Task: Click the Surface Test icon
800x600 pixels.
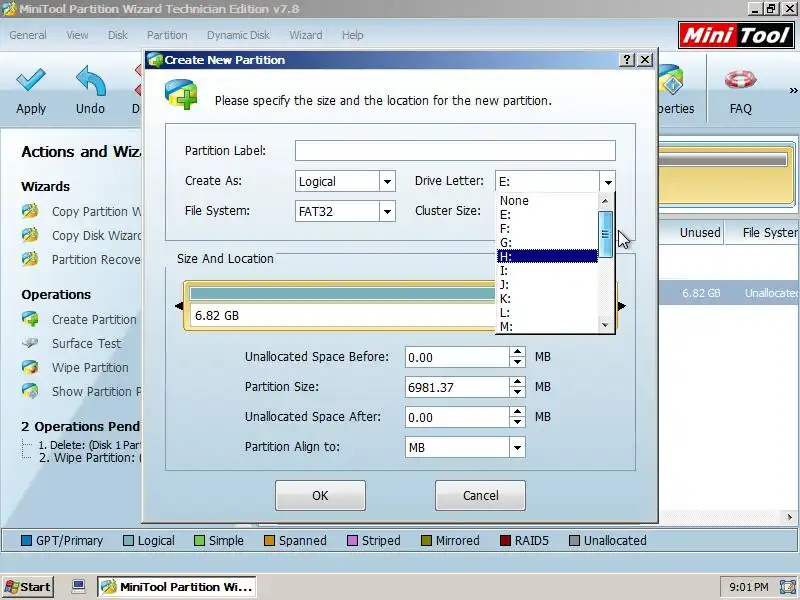Action: tap(30, 343)
